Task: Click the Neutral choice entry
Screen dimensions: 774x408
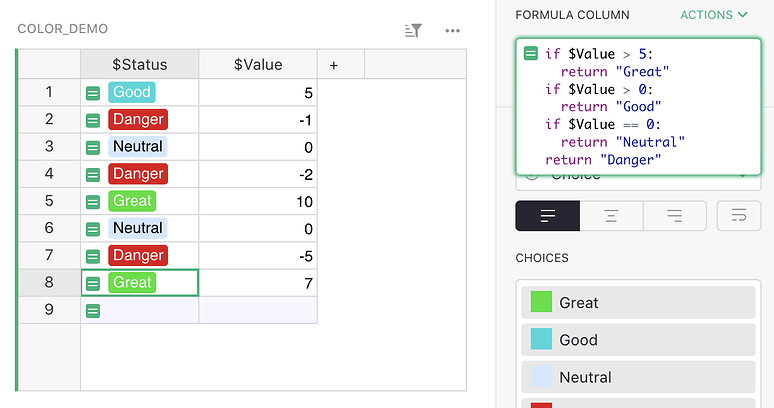Action: [x=637, y=377]
